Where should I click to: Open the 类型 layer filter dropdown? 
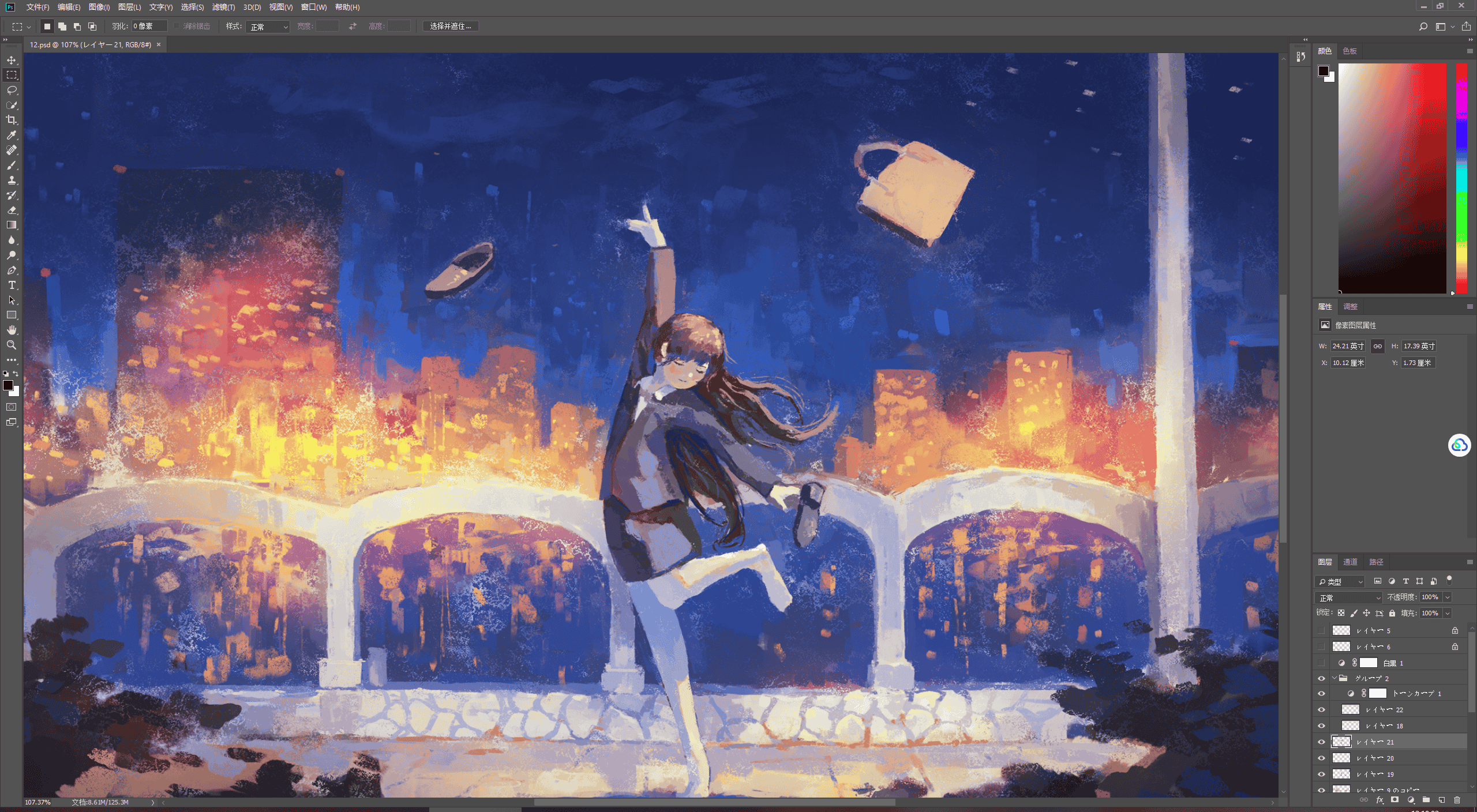coord(1340,581)
